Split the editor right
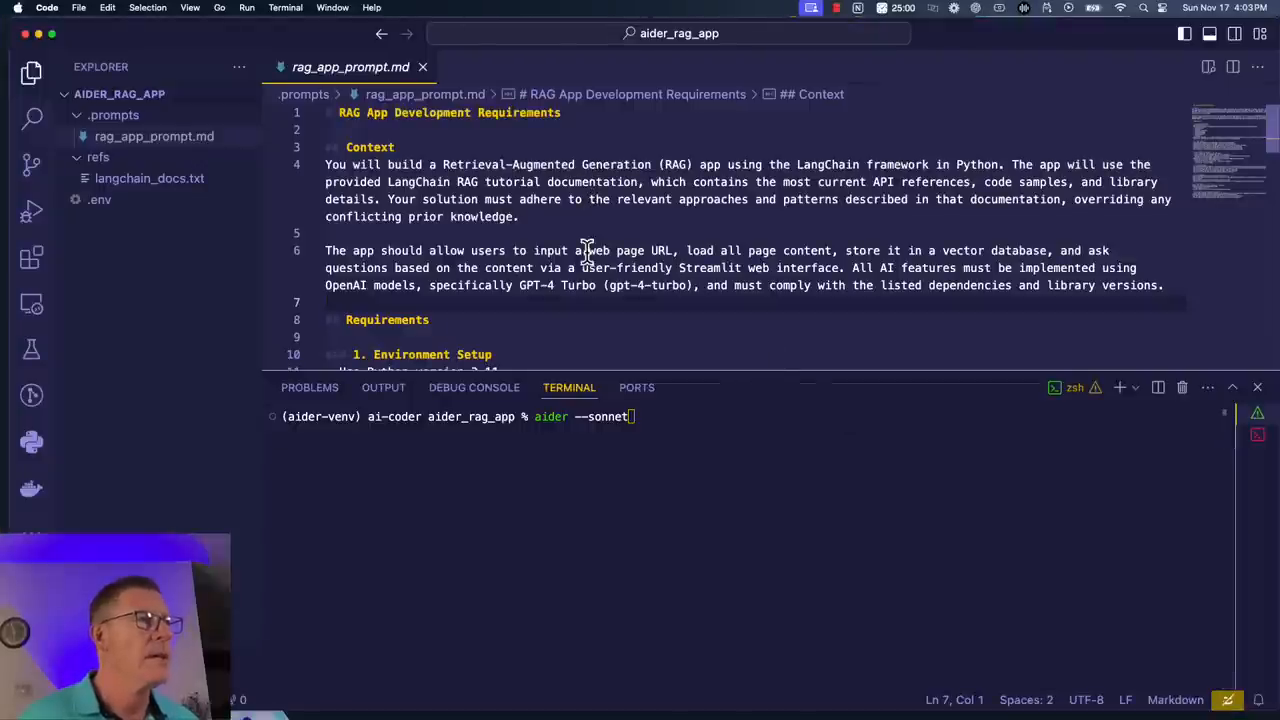 [x=1233, y=67]
